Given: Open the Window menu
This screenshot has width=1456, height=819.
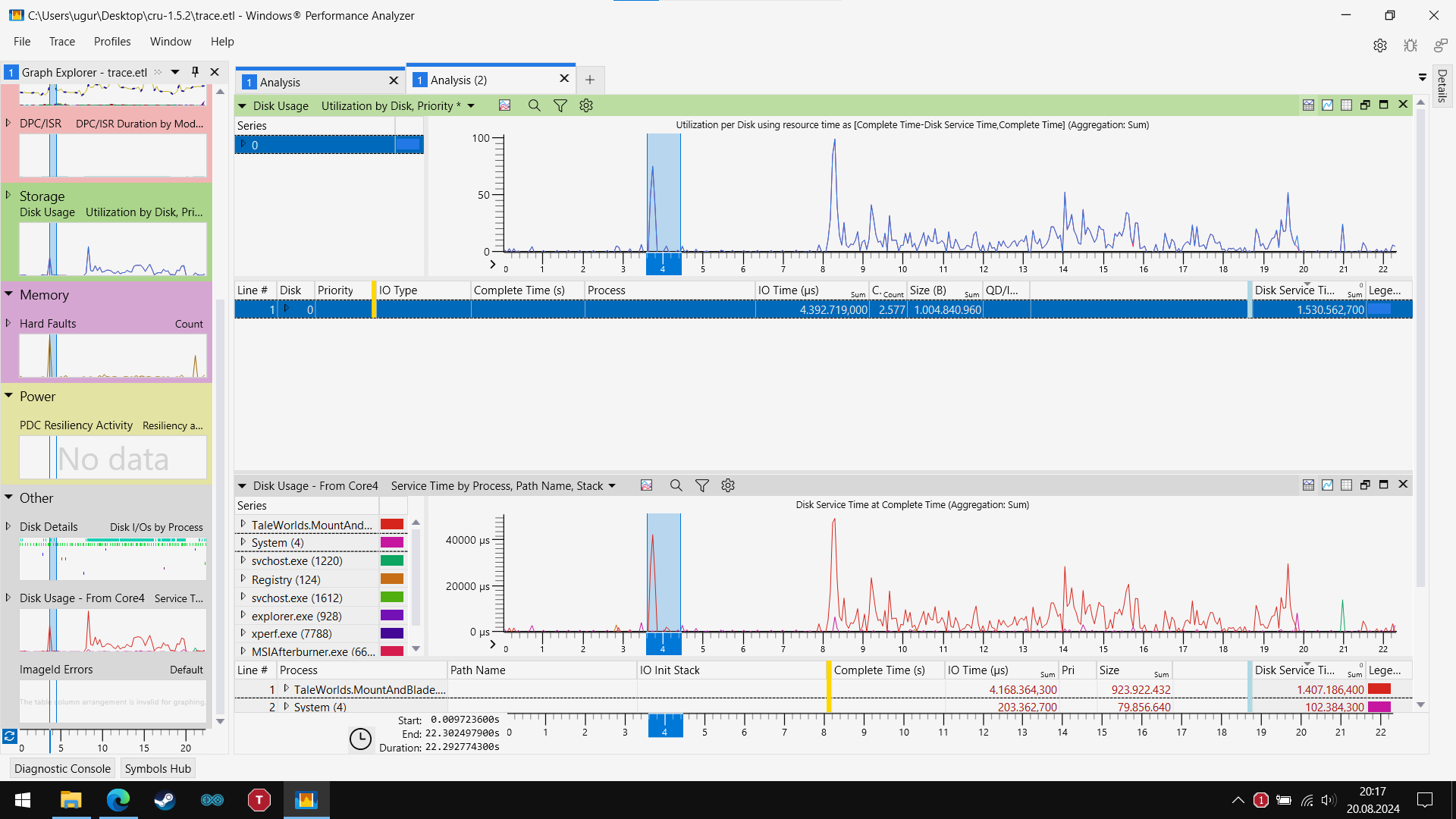Looking at the screenshot, I should coord(171,42).
